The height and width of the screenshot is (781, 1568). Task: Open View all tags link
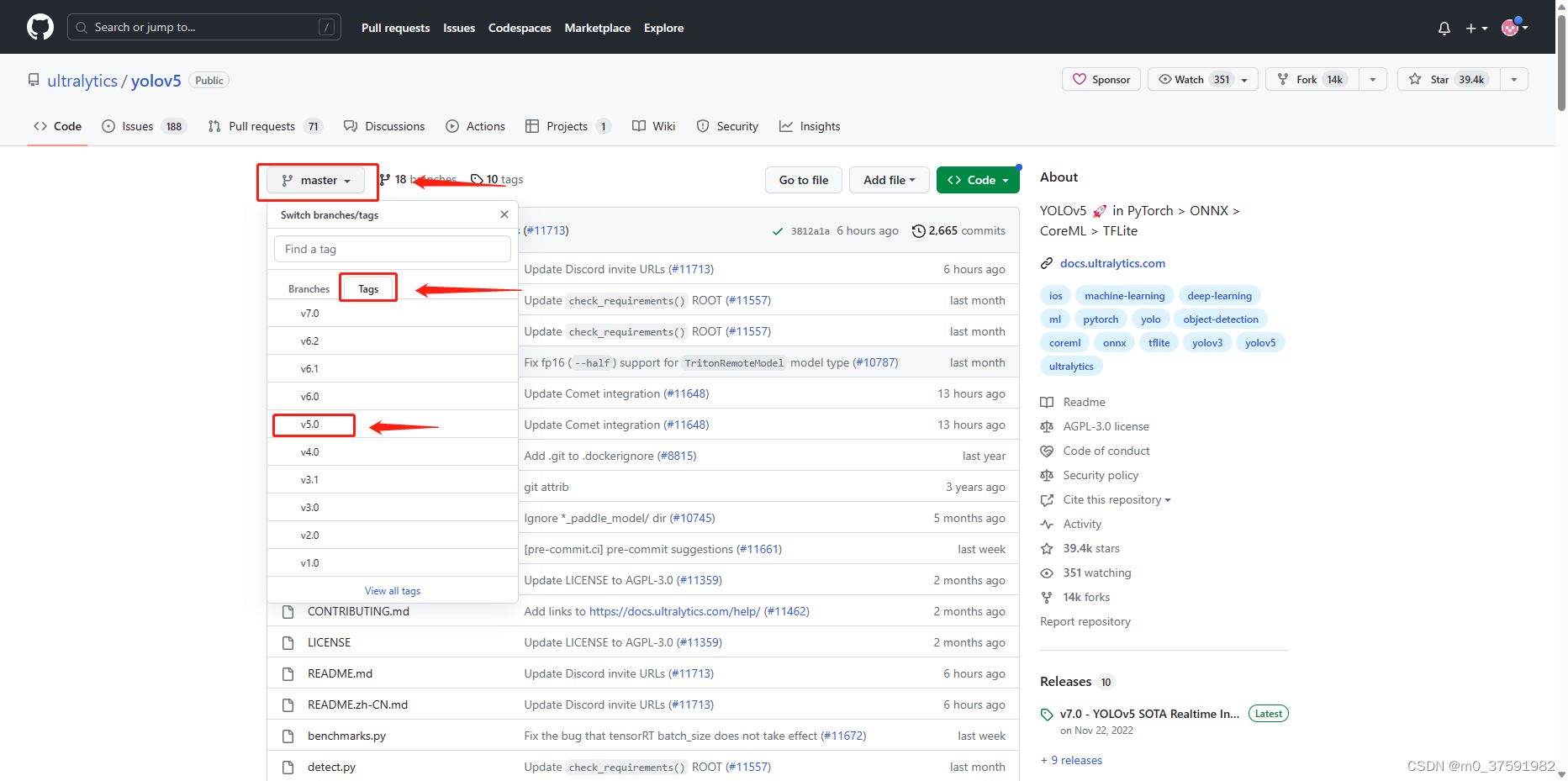393,591
